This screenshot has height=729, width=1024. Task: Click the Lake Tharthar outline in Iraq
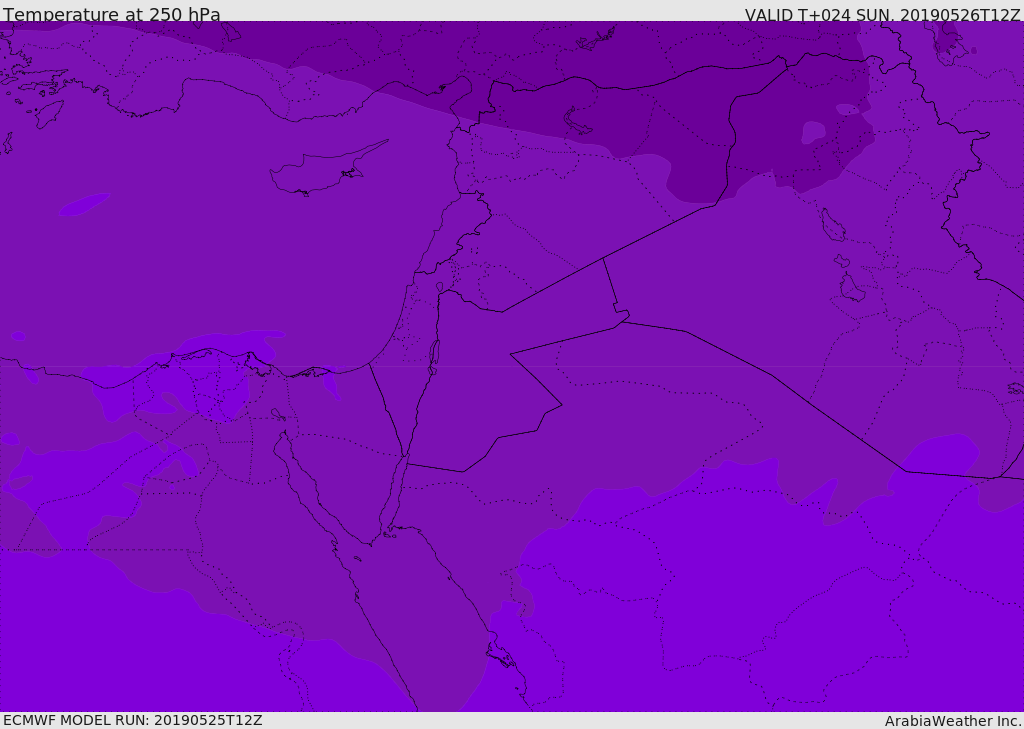(x=833, y=225)
